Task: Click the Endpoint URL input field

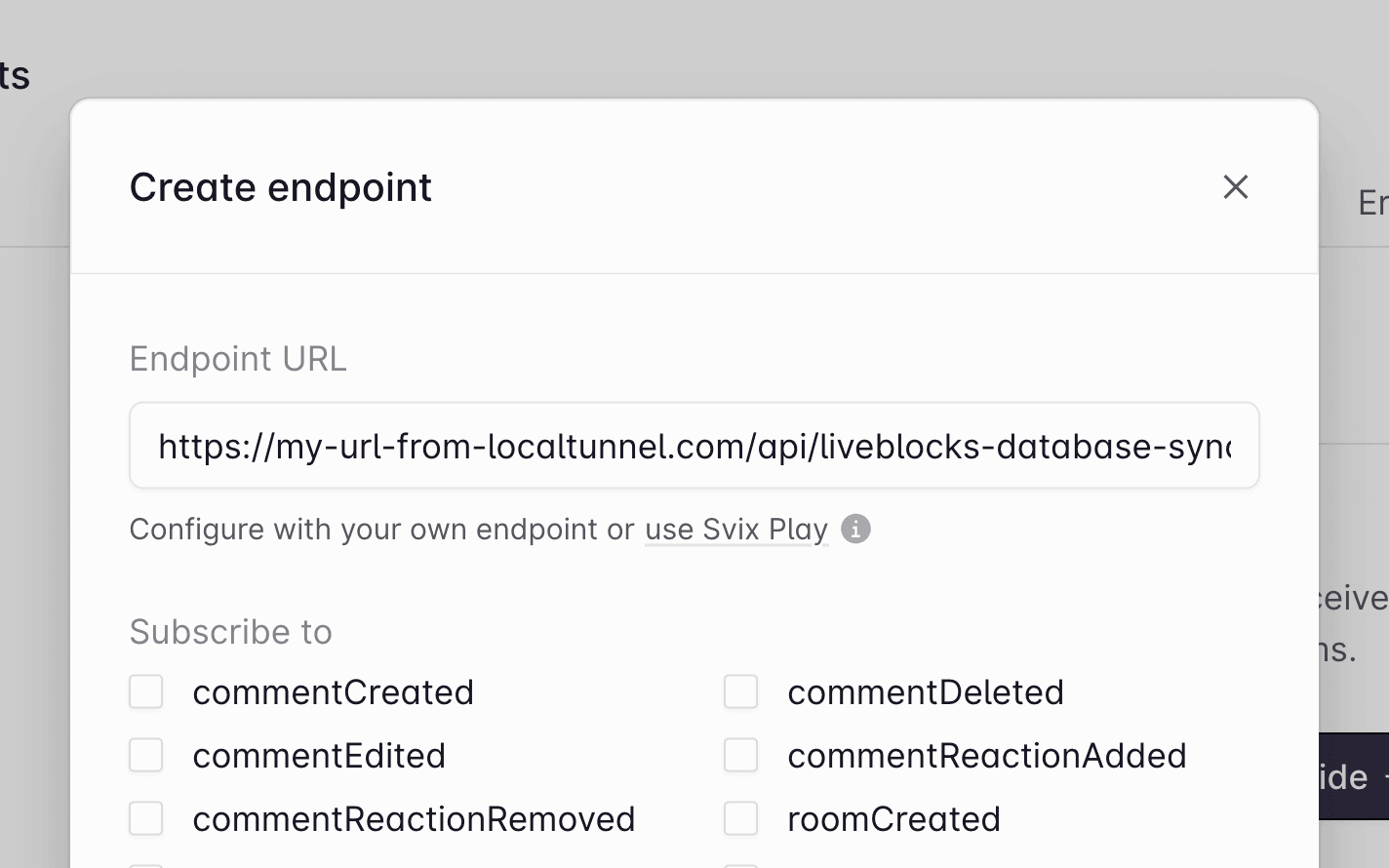Action: (x=694, y=445)
